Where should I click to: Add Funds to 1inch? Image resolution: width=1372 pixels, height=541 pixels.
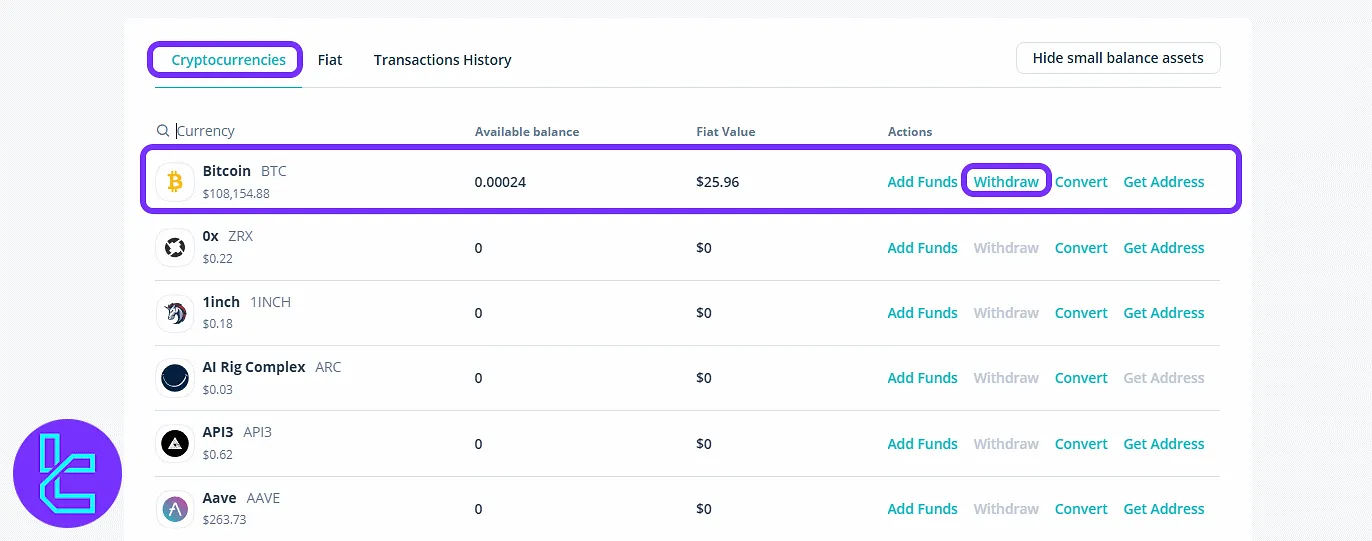pyautogui.click(x=922, y=313)
